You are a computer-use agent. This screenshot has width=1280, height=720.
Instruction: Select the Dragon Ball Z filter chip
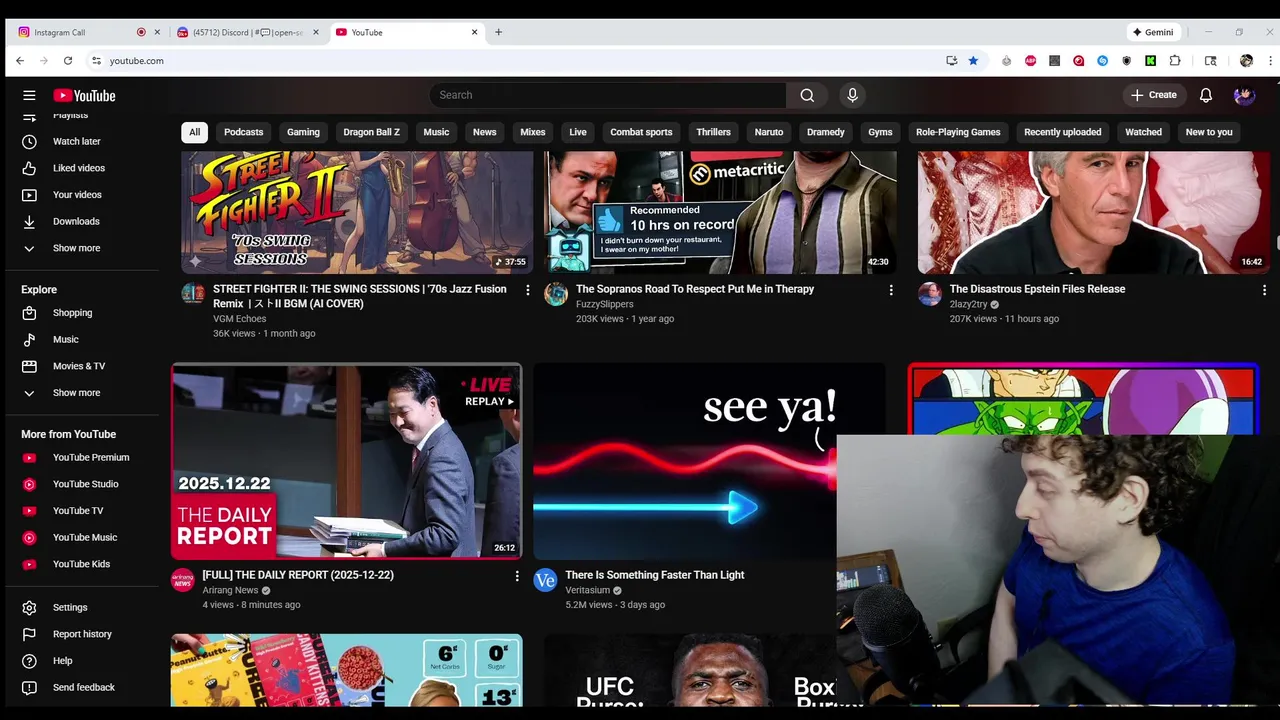click(x=371, y=132)
